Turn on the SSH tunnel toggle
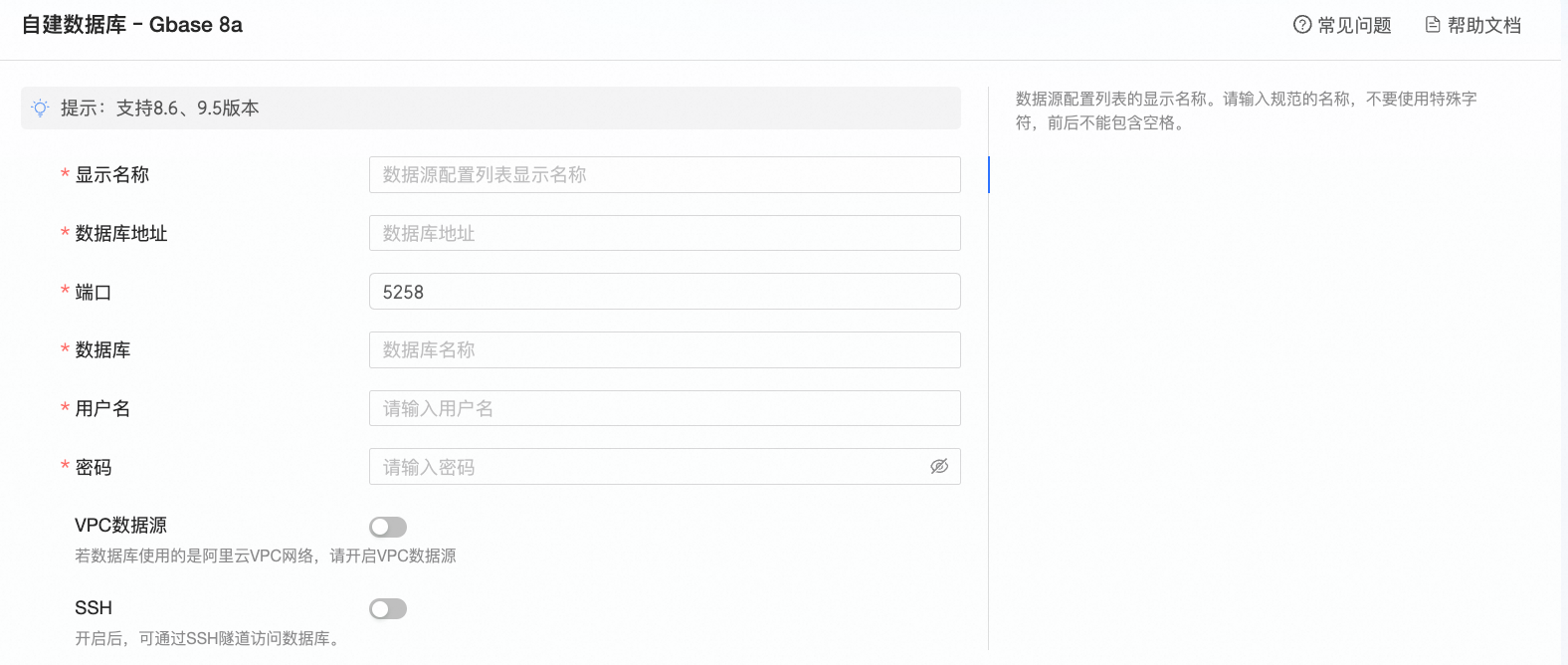This screenshot has width=1568, height=665. tap(388, 608)
